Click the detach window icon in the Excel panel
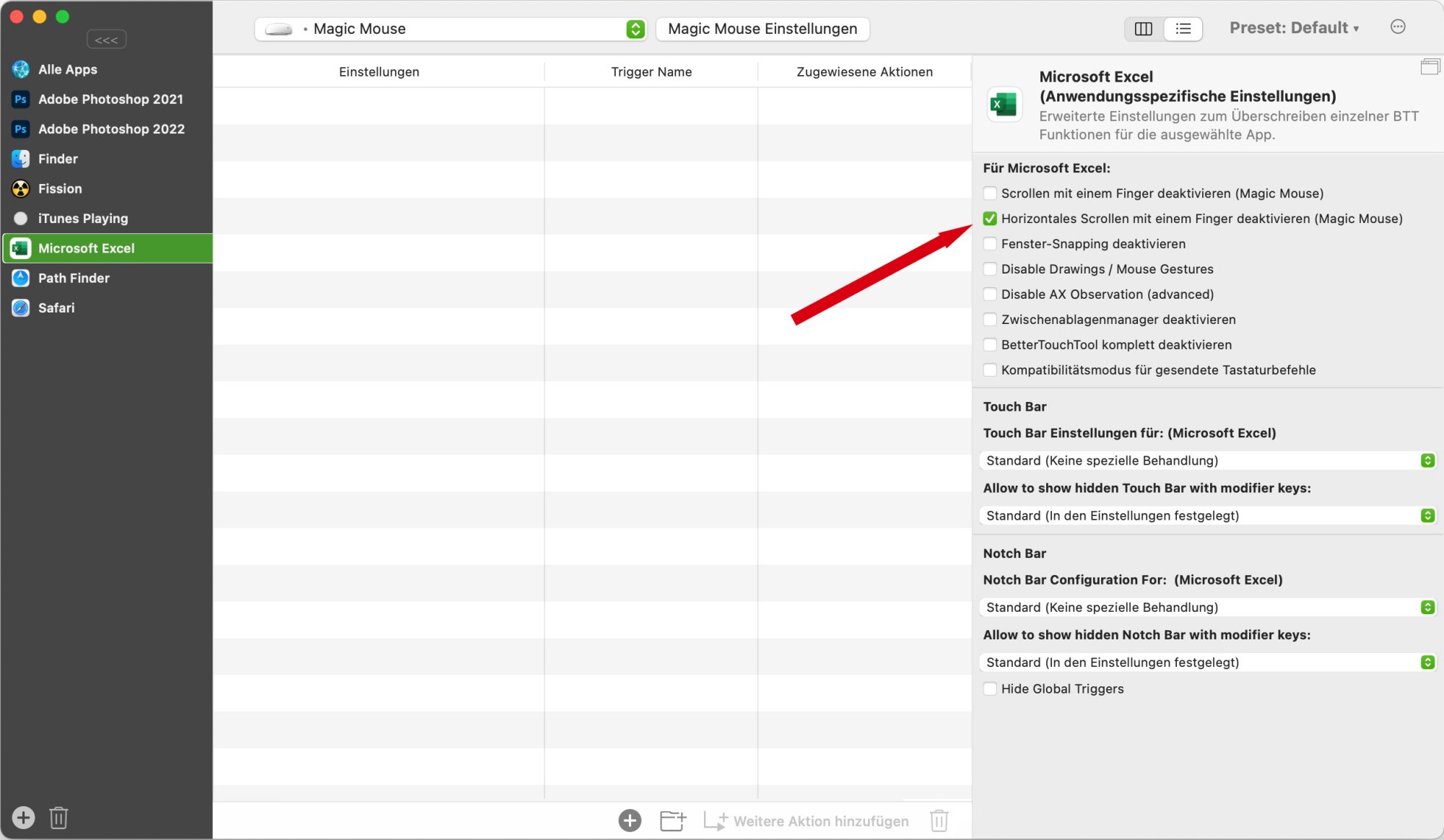The height and width of the screenshot is (840, 1444). click(x=1430, y=67)
